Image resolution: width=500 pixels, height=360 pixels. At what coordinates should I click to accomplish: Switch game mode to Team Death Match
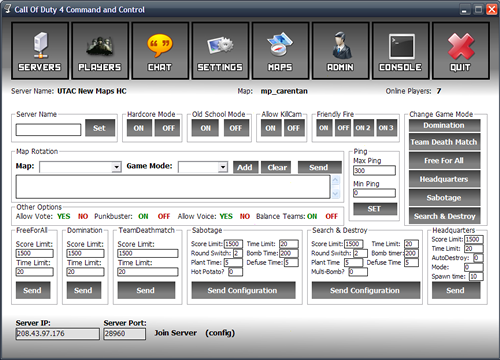click(444, 142)
